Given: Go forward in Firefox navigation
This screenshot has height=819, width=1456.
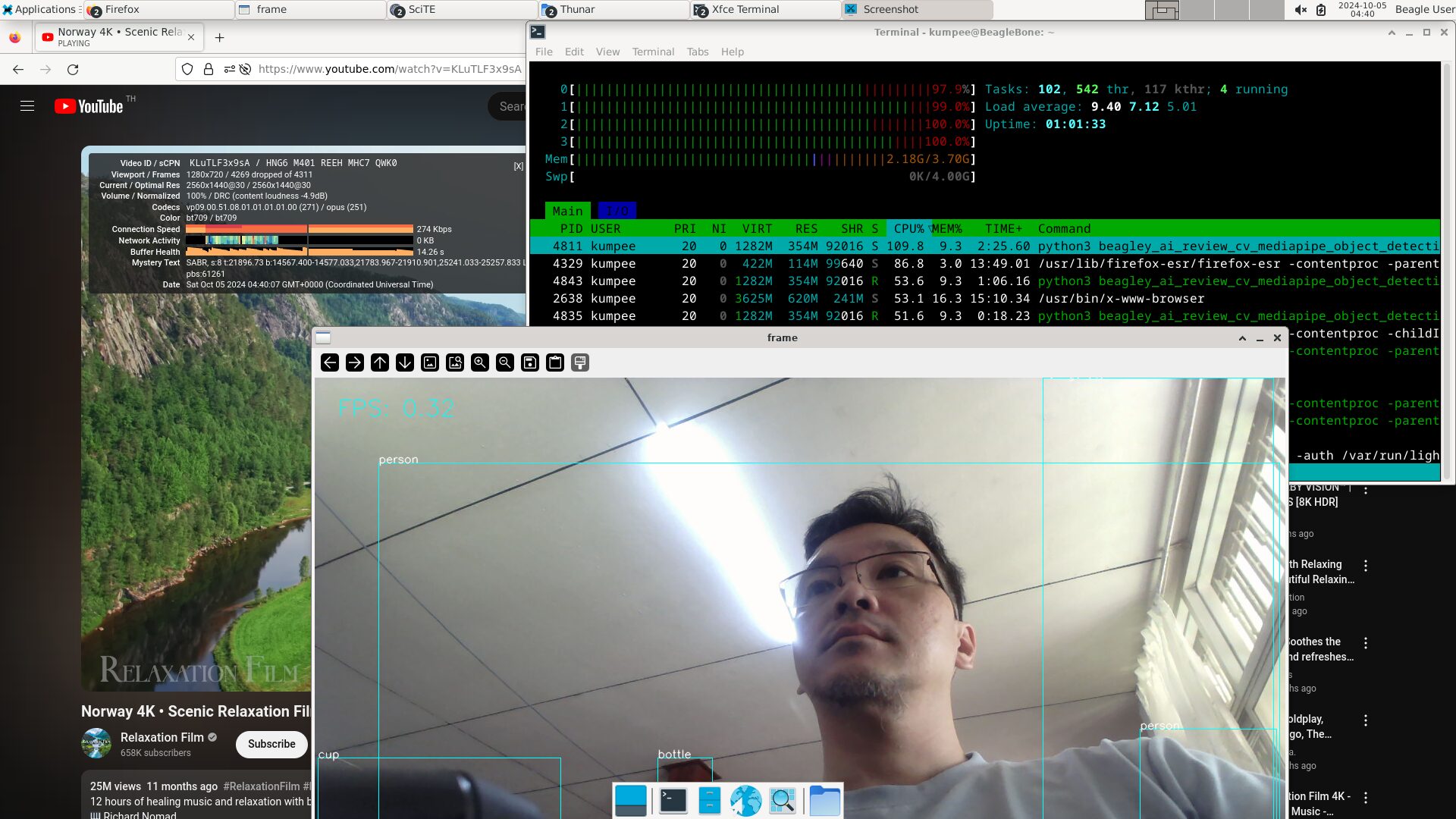Looking at the screenshot, I should pyautogui.click(x=45, y=69).
